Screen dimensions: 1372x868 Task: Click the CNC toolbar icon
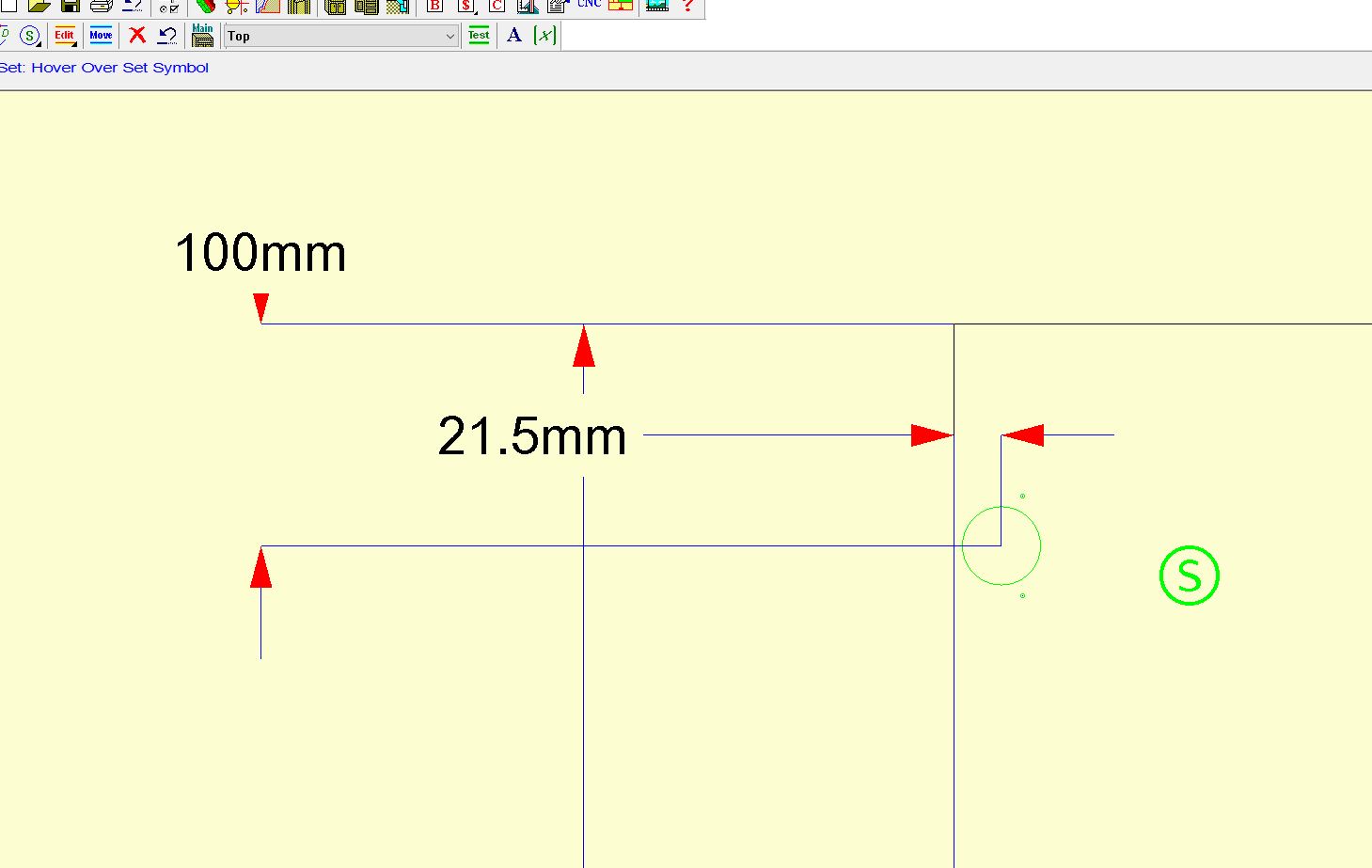590,5
